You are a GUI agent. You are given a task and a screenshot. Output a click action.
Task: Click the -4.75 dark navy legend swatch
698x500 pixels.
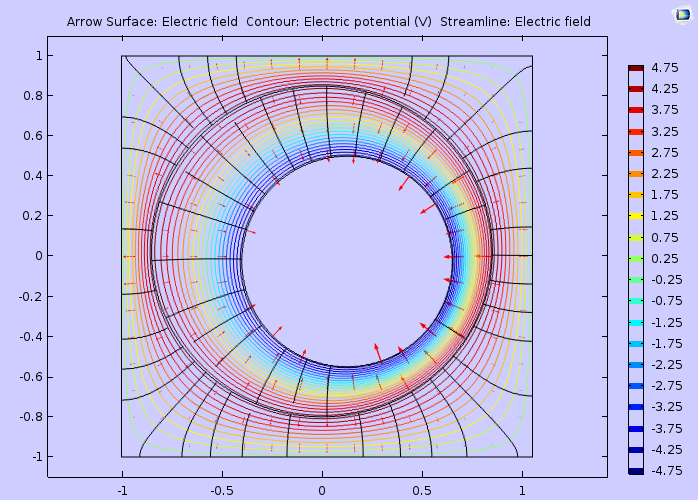point(636,471)
